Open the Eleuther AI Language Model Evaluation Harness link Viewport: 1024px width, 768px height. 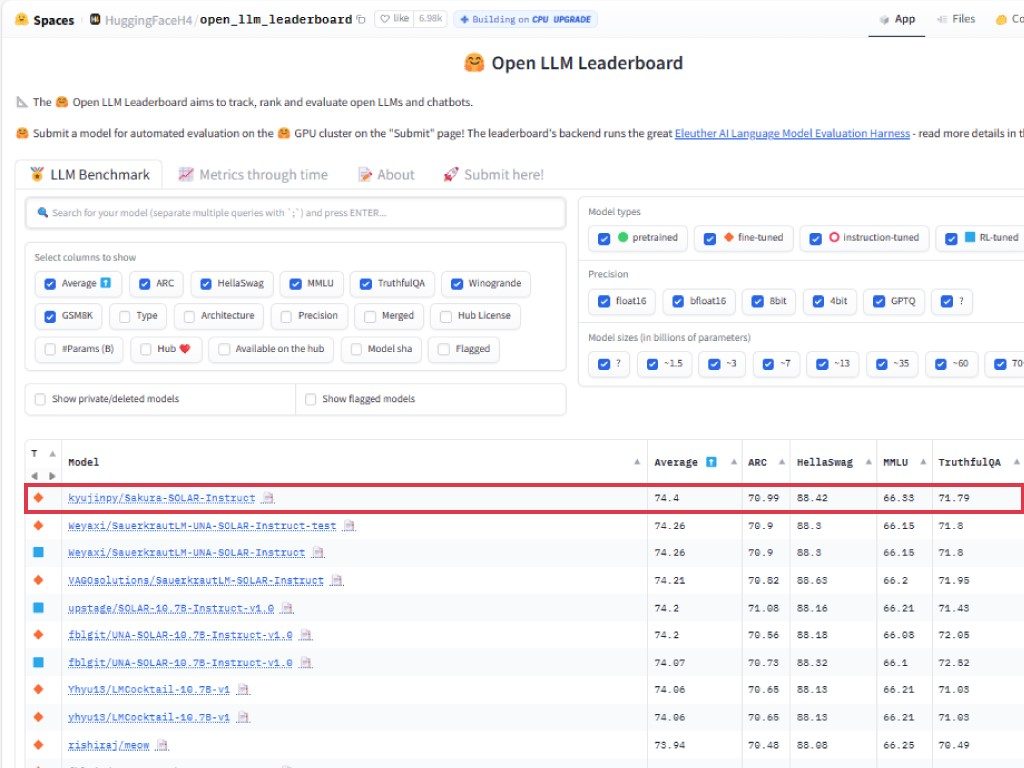tap(792, 133)
